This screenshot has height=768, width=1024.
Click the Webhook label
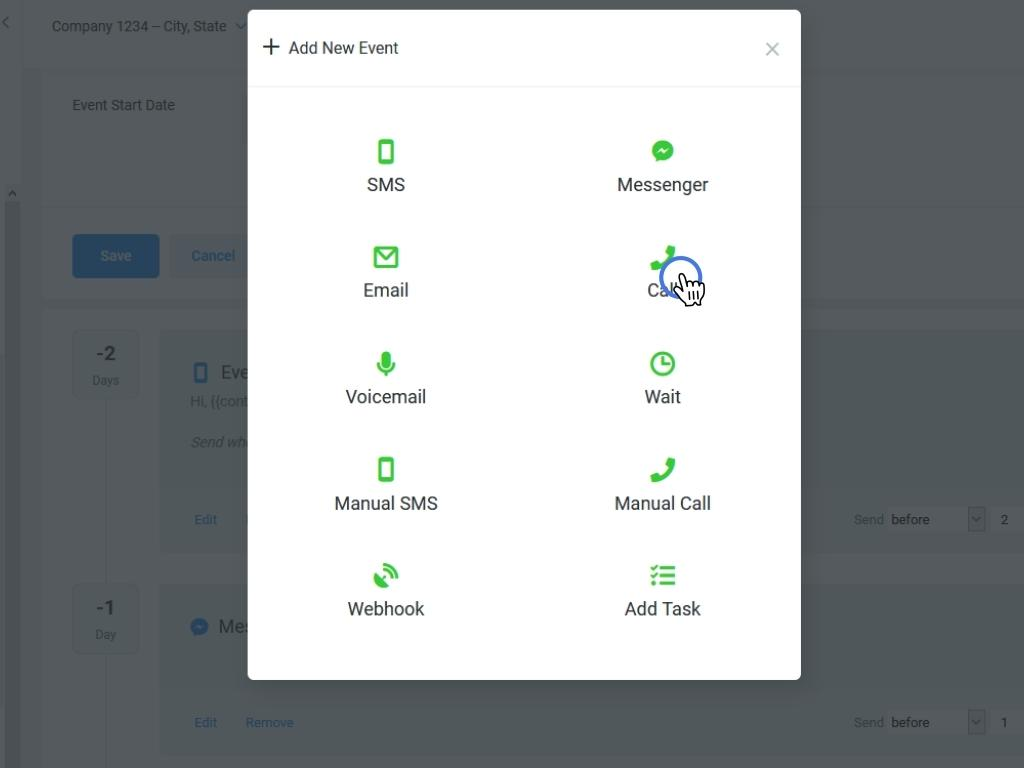[386, 609]
